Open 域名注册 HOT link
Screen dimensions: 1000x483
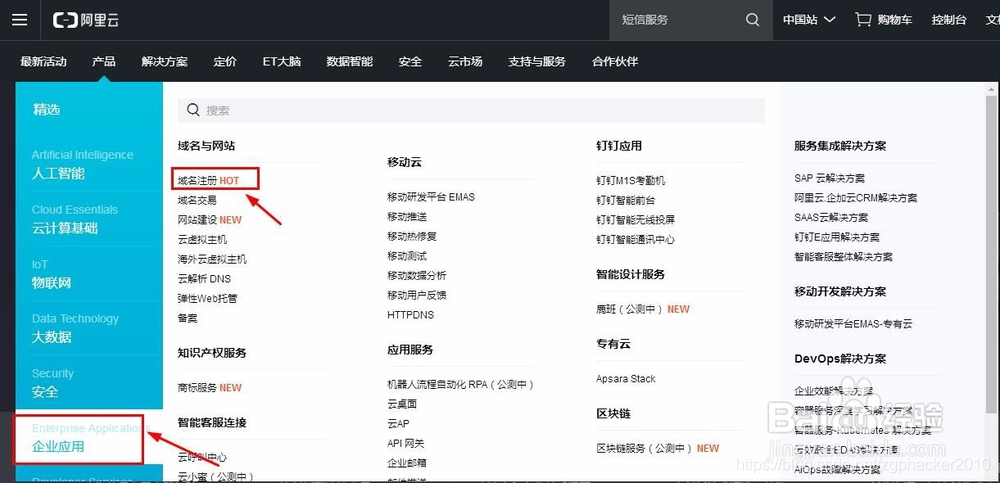point(209,181)
